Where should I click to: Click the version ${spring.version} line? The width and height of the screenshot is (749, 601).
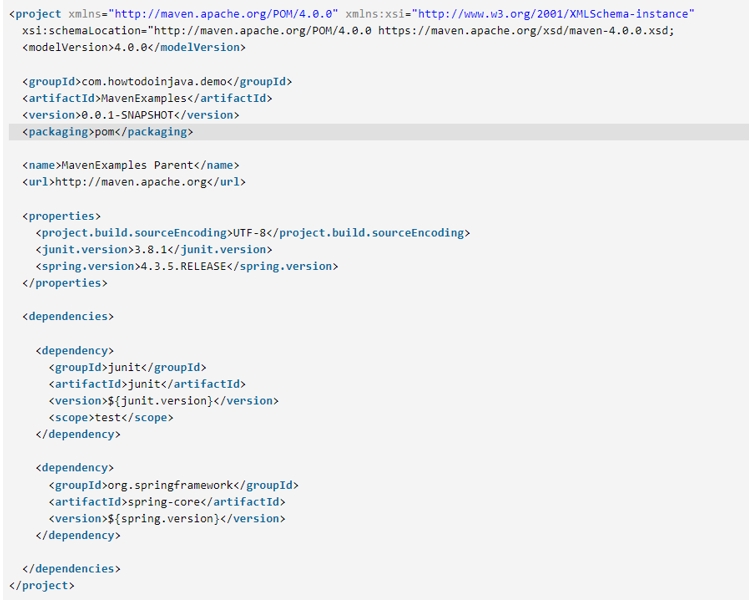pos(167,519)
